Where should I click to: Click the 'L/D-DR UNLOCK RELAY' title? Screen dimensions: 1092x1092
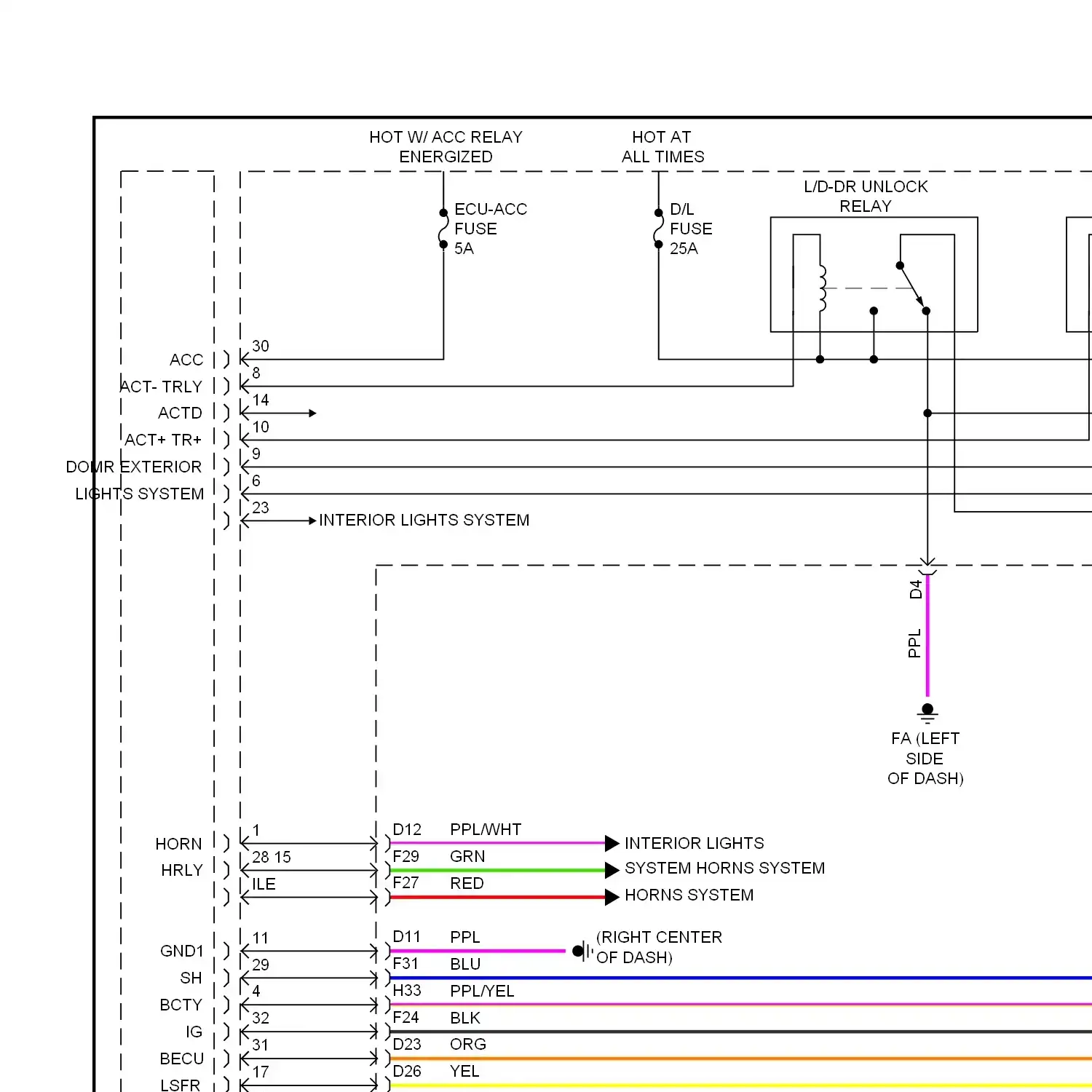(x=866, y=197)
